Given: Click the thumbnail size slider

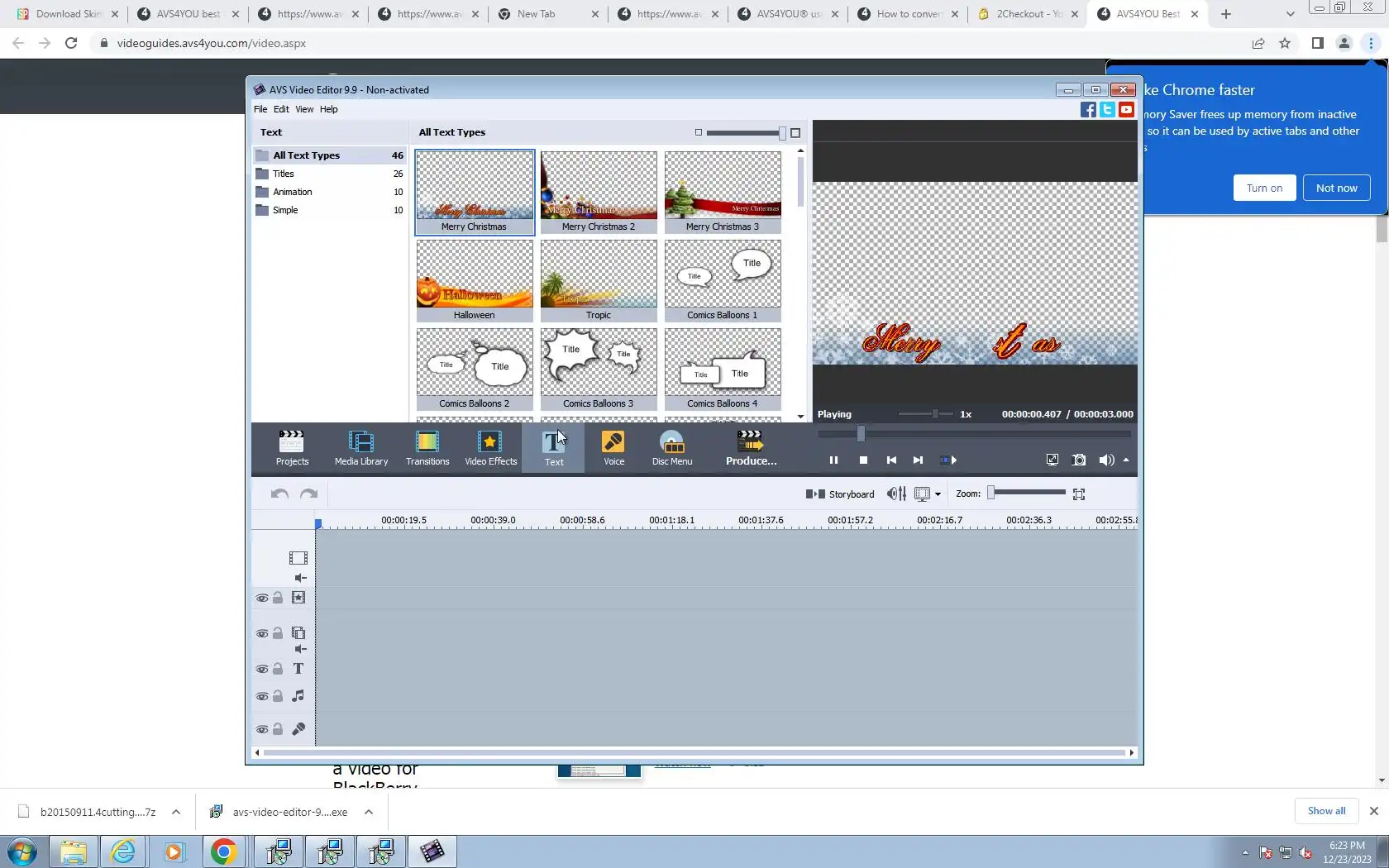Looking at the screenshot, I should point(746,132).
